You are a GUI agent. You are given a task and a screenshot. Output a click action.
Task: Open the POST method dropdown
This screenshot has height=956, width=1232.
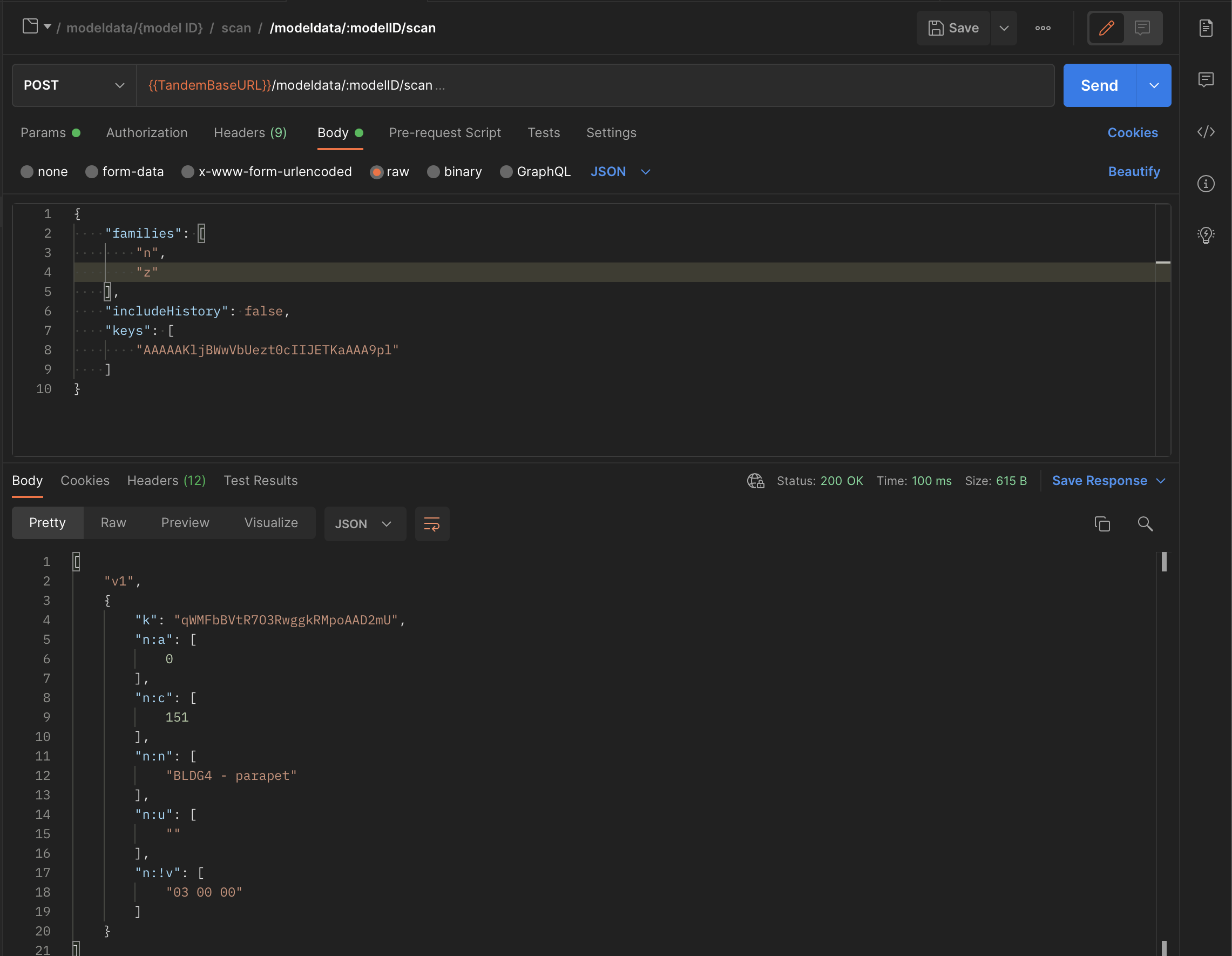(74, 85)
